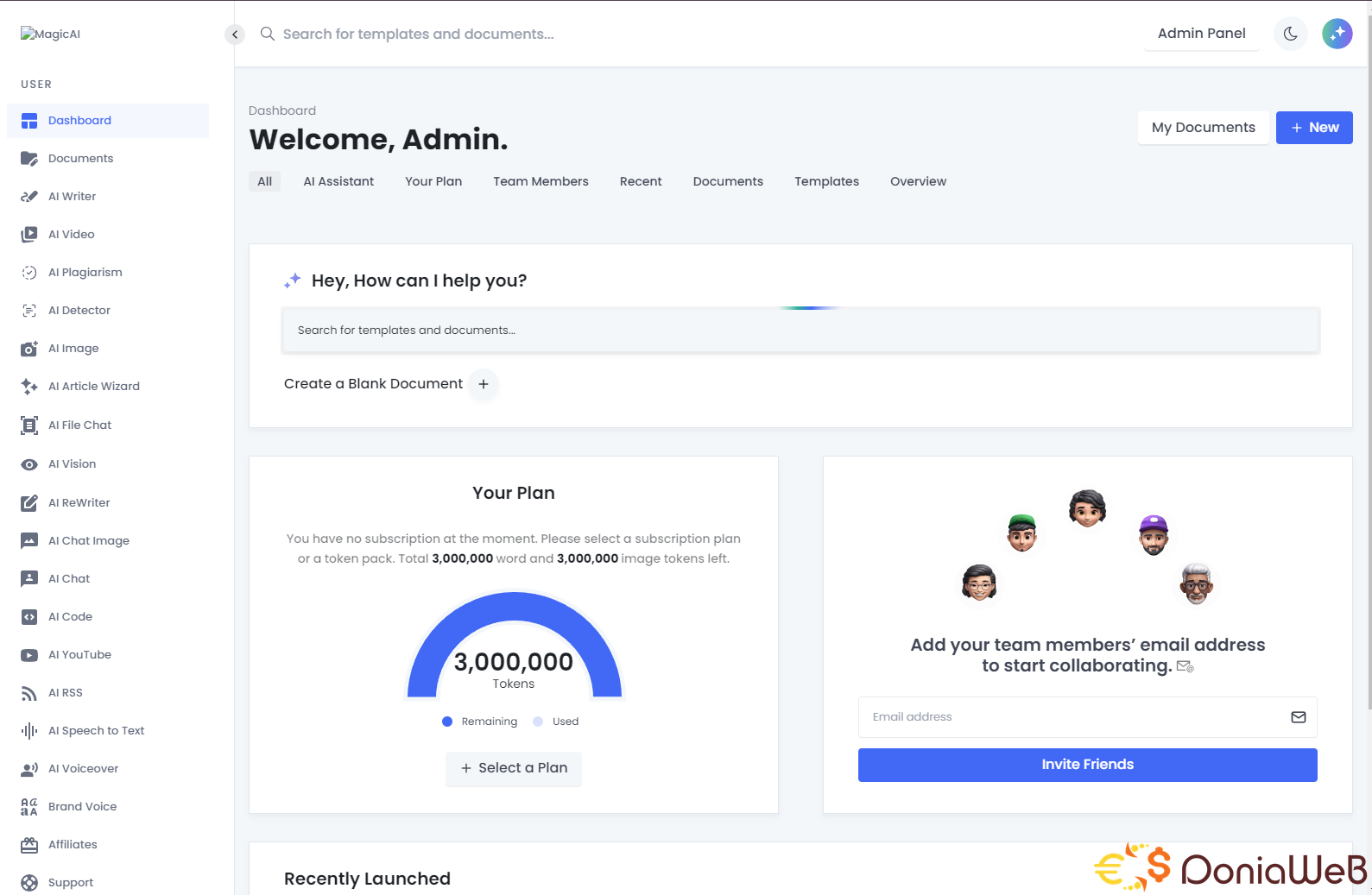Click the Select a Plan button

(x=514, y=768)
